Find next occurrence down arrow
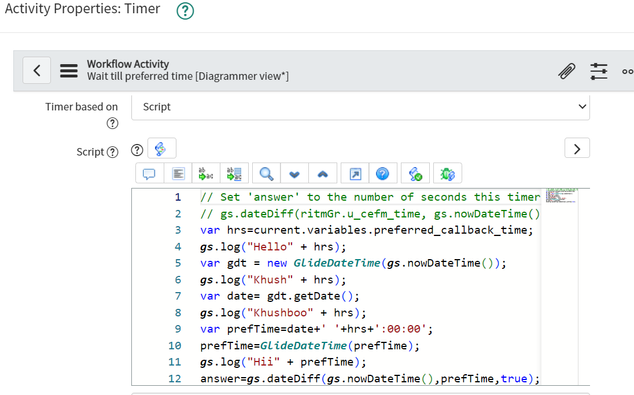Viewport: 634px width, 395px height. pos(294,174)
